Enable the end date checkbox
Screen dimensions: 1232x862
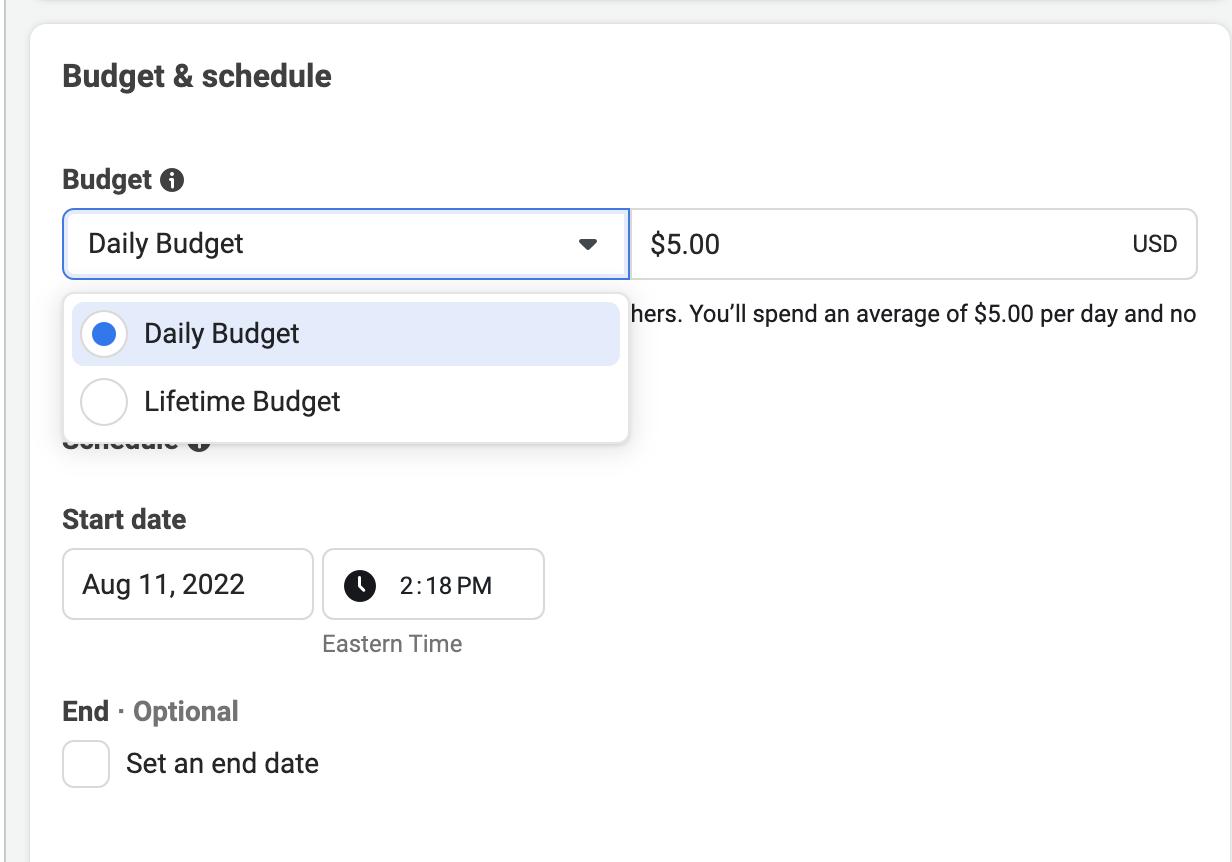coord(86,764)
